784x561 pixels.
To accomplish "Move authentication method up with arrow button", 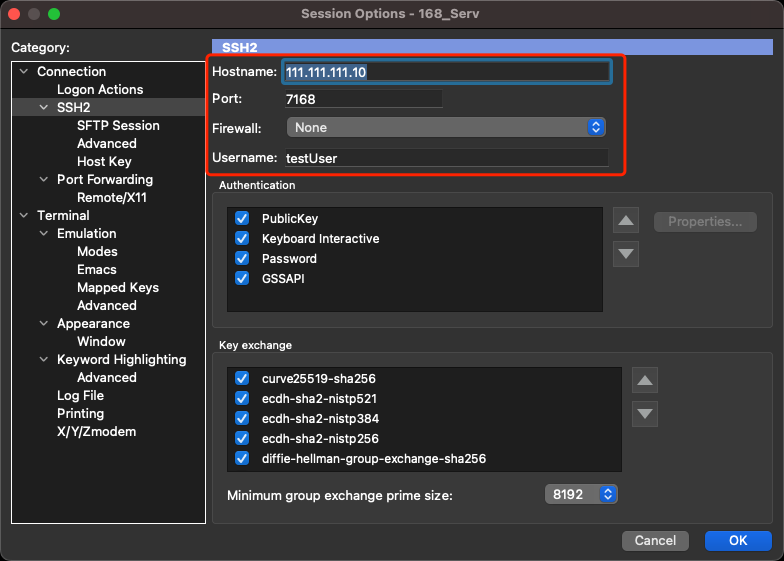I will [x=626, y=221].
